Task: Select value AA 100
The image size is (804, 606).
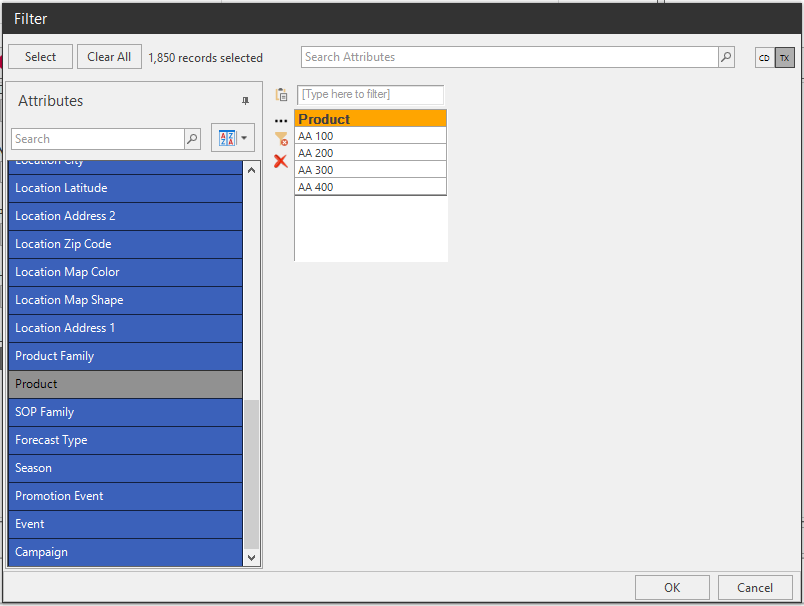Action: tap(370, 136)
